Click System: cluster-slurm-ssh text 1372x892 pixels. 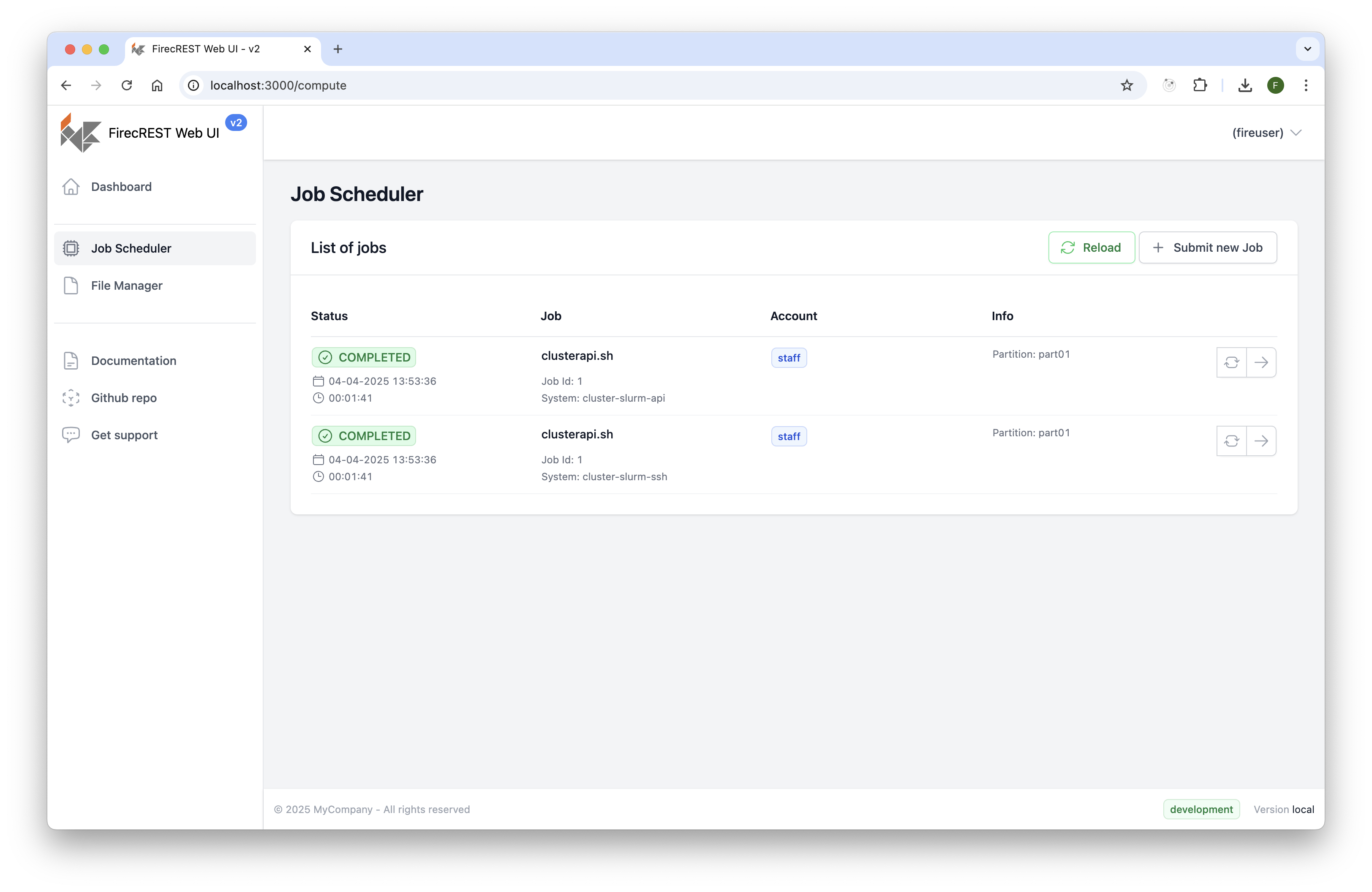tap(604, 476)
